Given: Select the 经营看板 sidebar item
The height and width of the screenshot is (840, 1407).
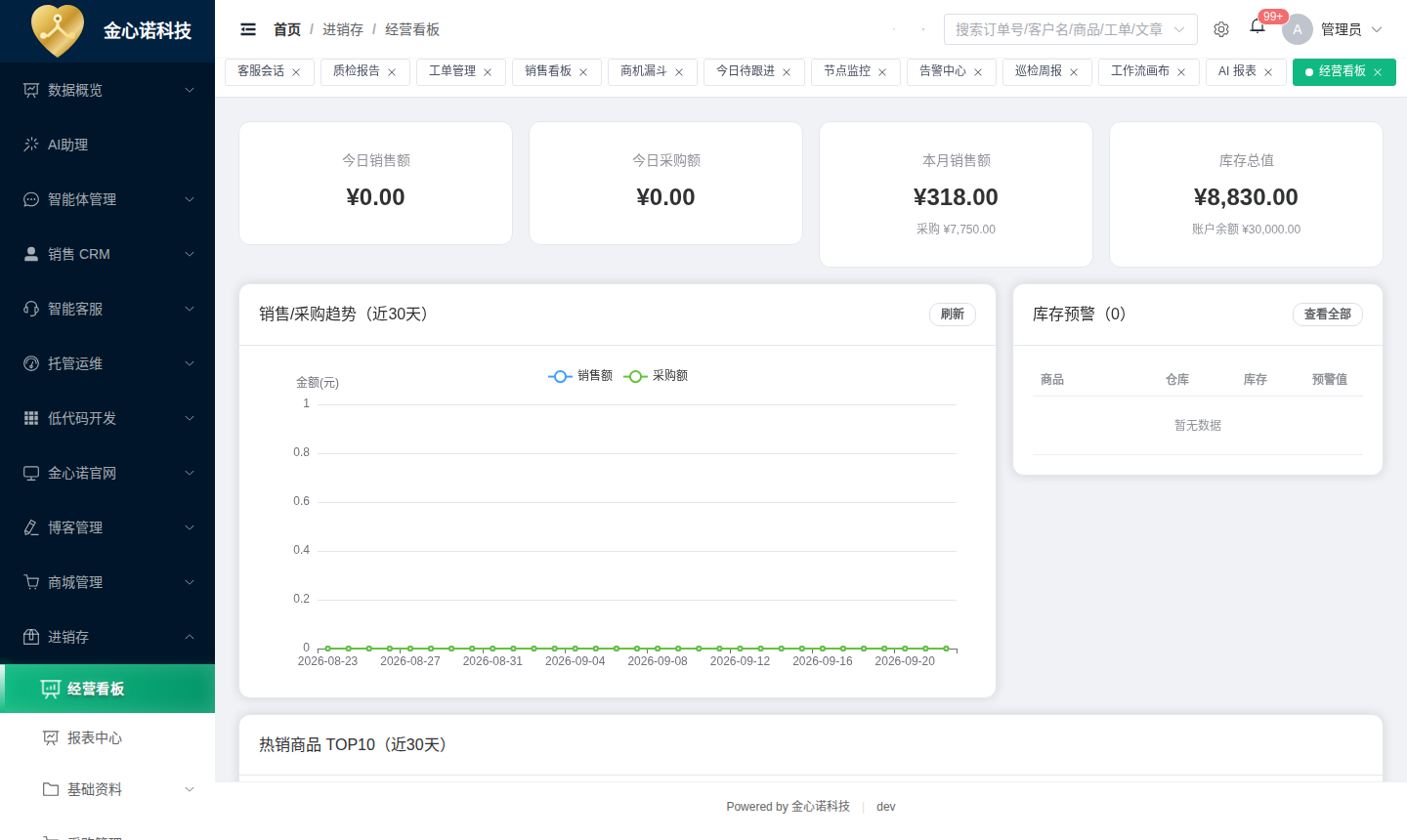Looking at the screenshot, I should tap(107, 689).
